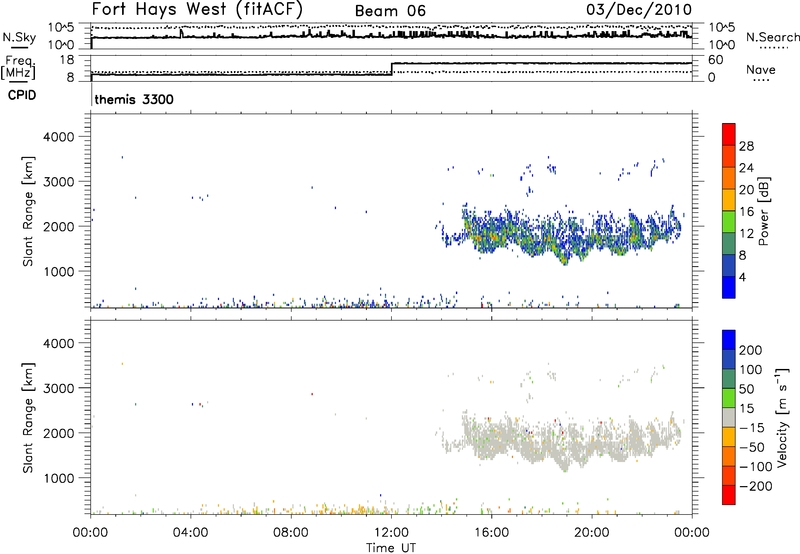800x554 pixels.
Task: Click the yellow 16-20 dB Power colorbar band
Action: 729,199
